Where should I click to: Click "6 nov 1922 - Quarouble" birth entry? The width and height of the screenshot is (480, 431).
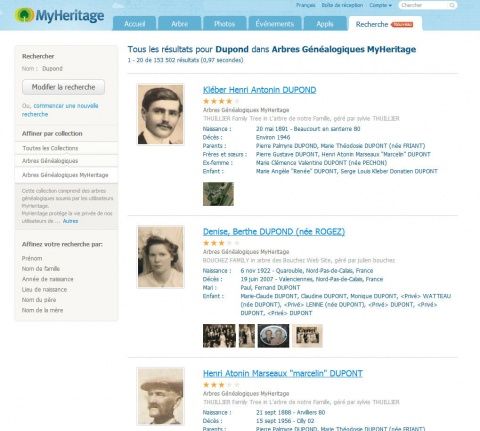coord(307,271)
